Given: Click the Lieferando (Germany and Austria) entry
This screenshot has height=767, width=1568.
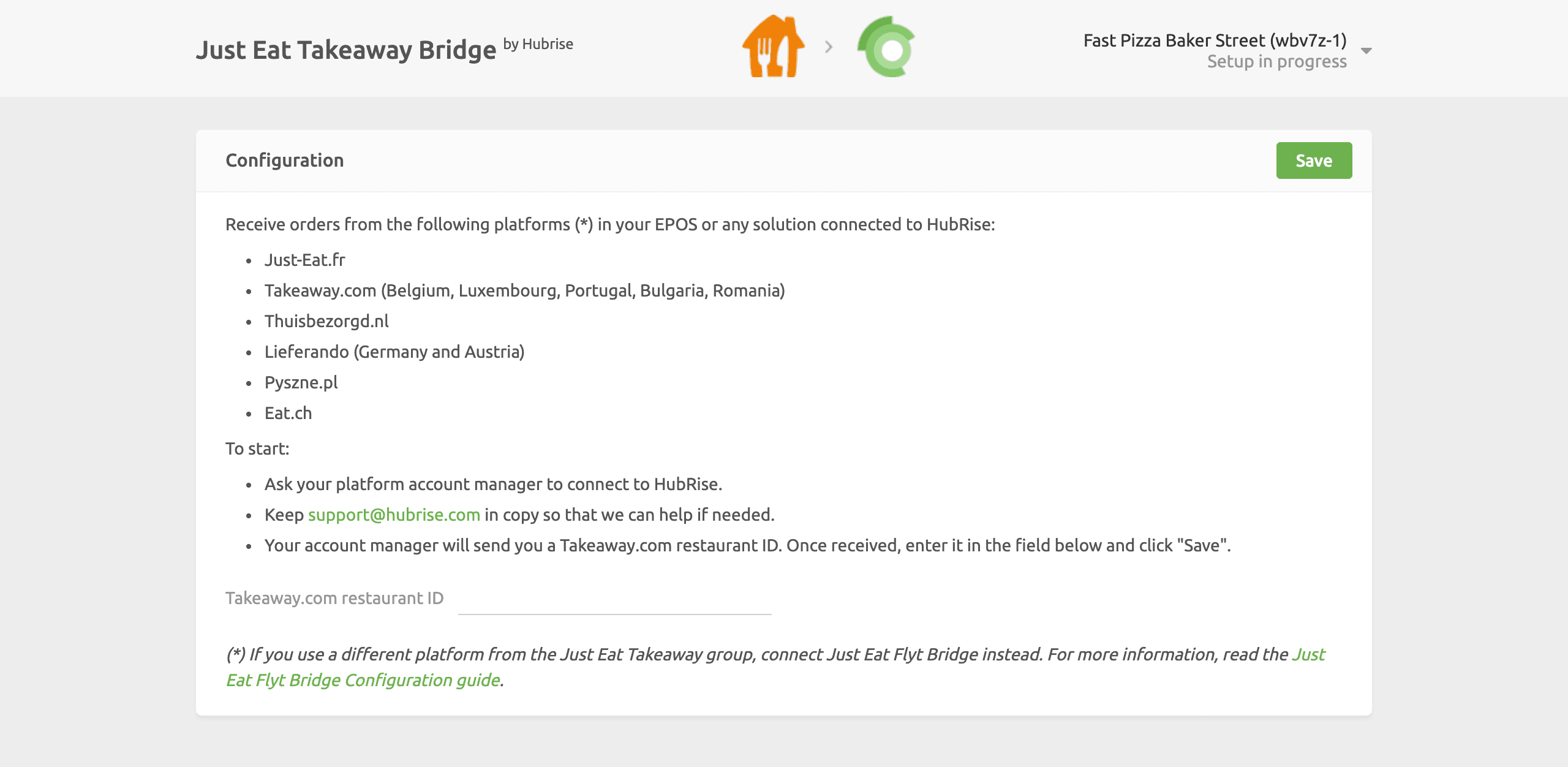Looking at the screenshot, I should 394,352.
